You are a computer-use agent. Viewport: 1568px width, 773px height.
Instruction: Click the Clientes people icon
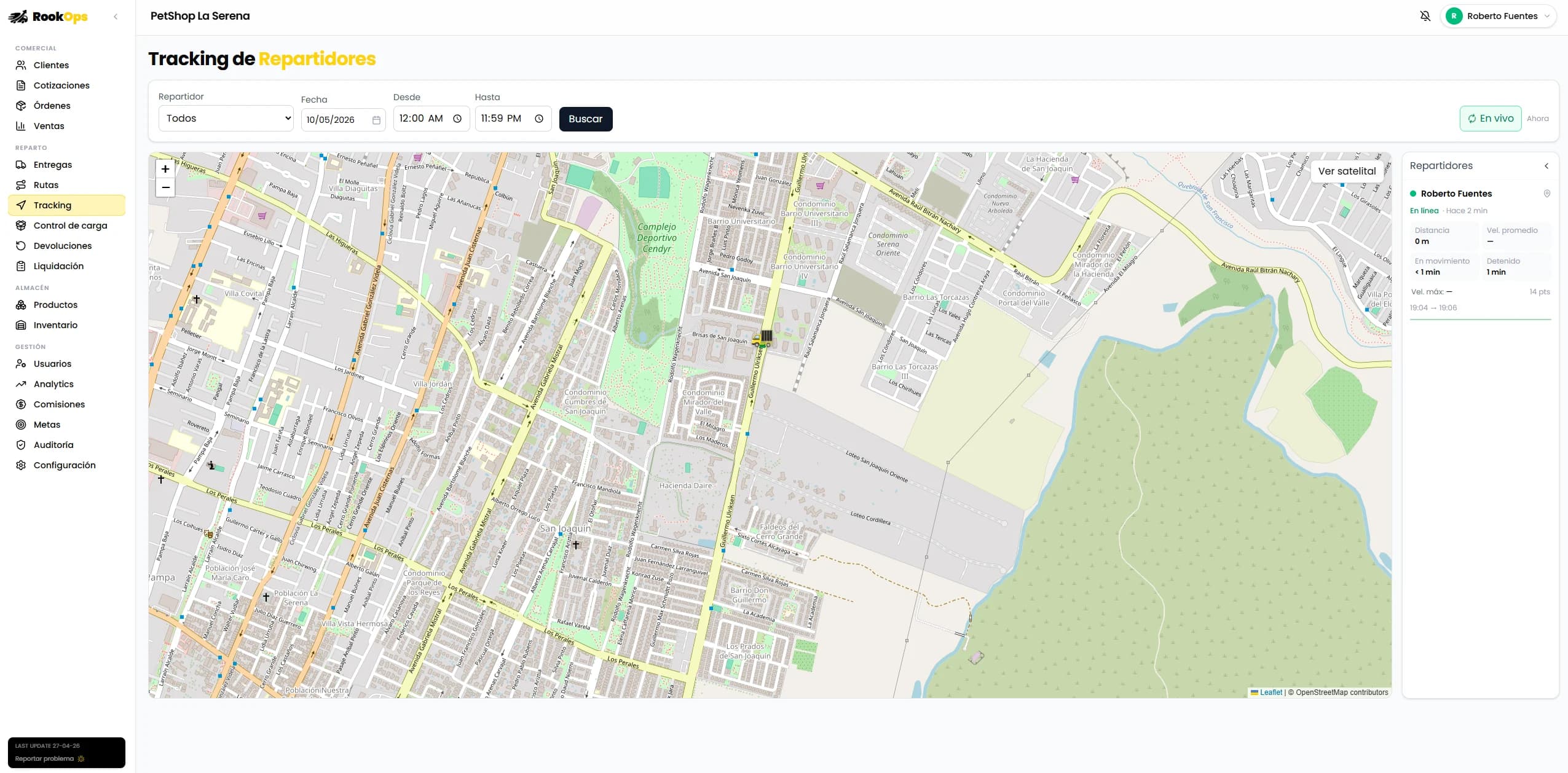(21, 65)
